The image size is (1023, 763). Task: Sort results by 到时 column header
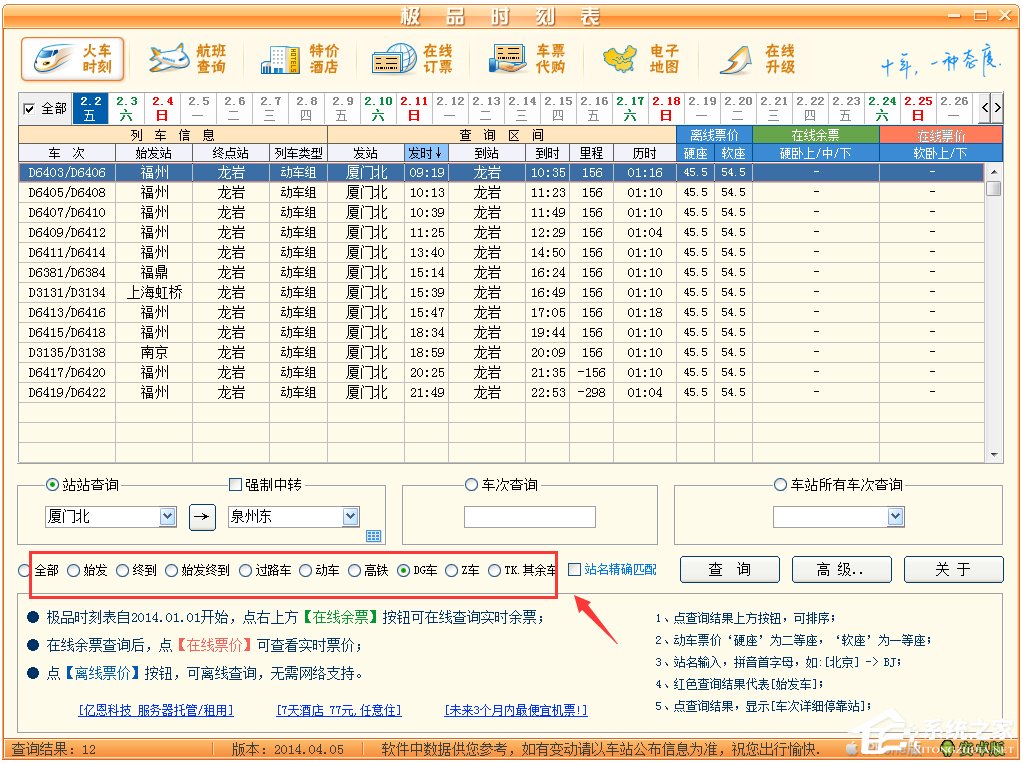pyautogui.click(x=547, y=153)
